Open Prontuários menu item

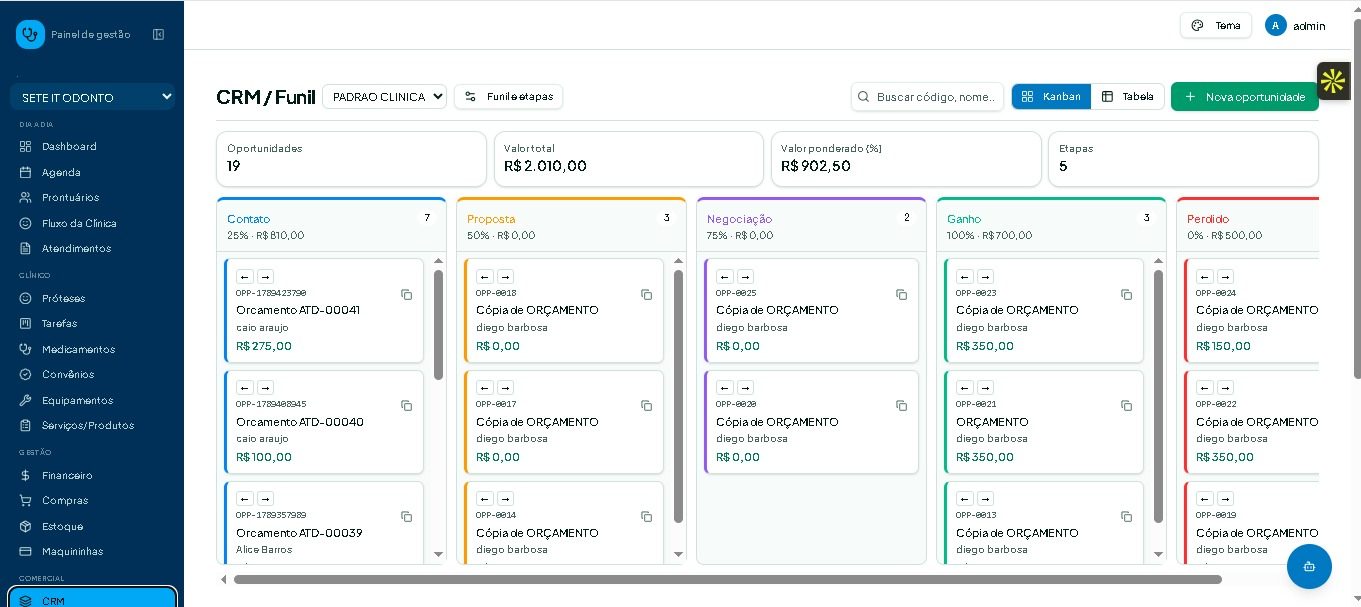(70, 197)
